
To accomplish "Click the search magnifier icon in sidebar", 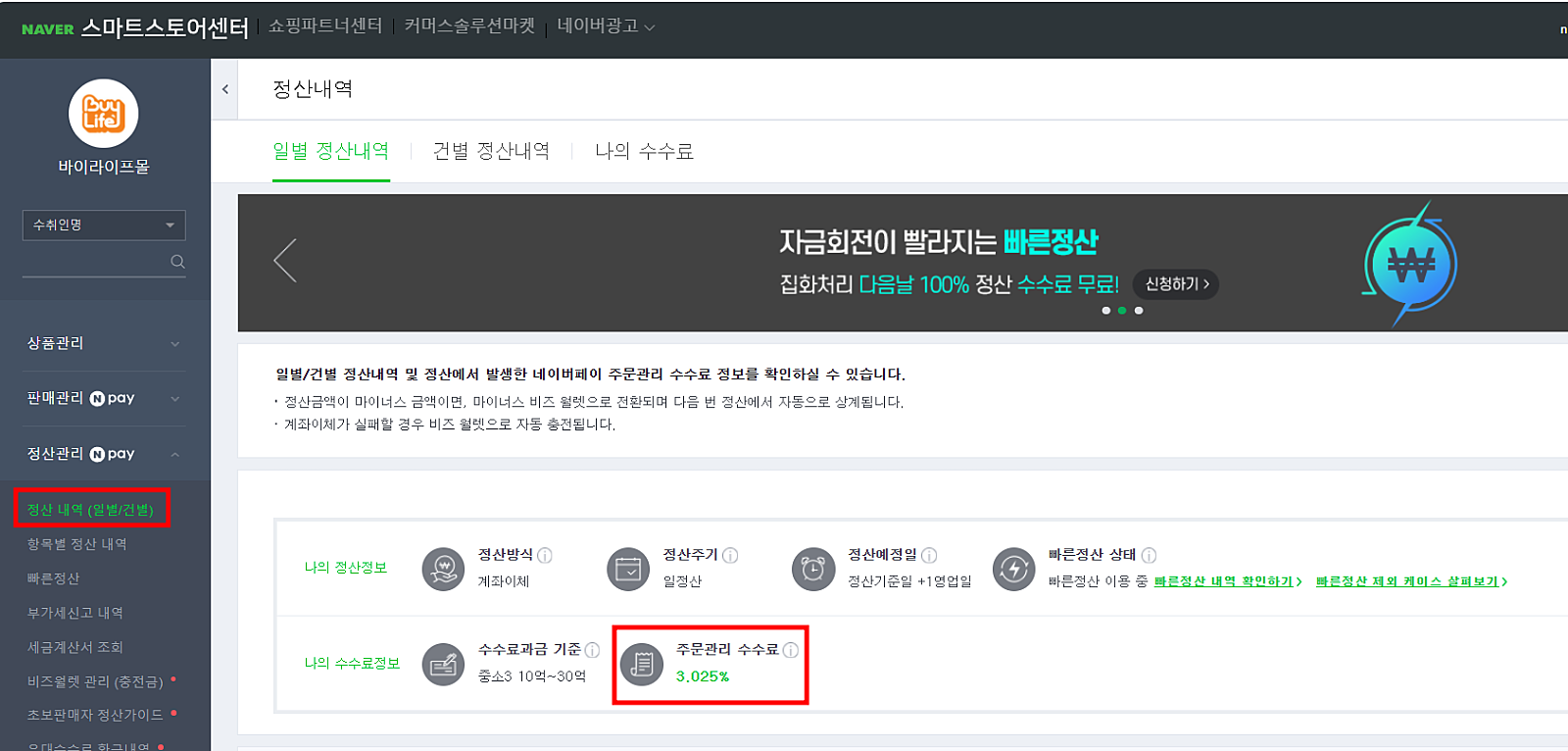I will point(177,262).
